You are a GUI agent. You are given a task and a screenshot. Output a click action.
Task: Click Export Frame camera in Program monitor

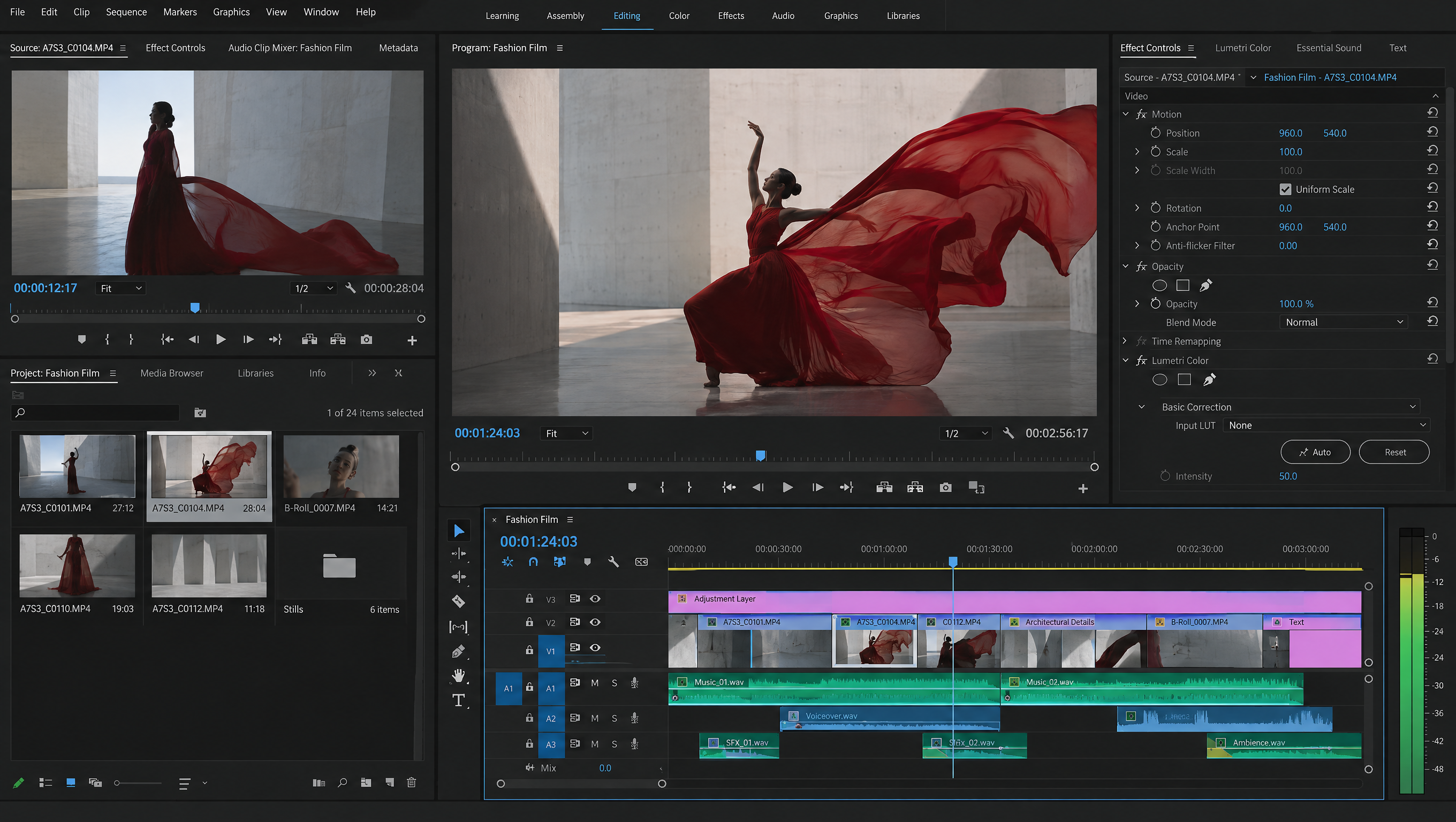pyautogui.click(x=946, y=488)
